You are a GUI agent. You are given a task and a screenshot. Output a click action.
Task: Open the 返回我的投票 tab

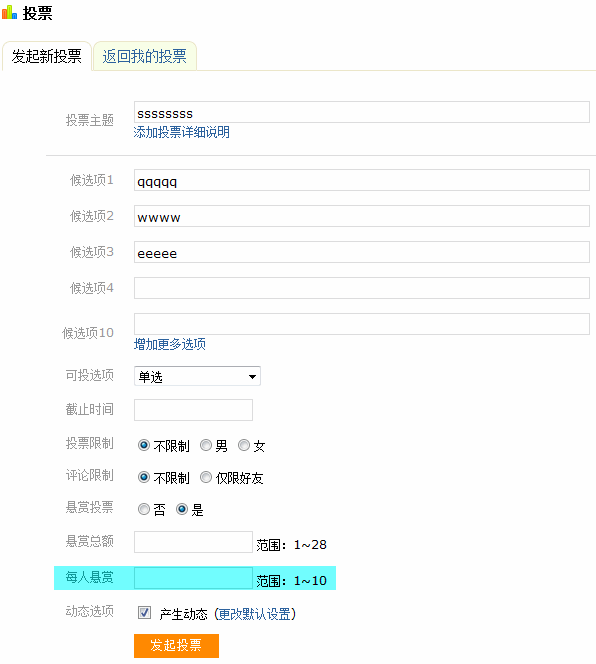click(x=144, y=56)
